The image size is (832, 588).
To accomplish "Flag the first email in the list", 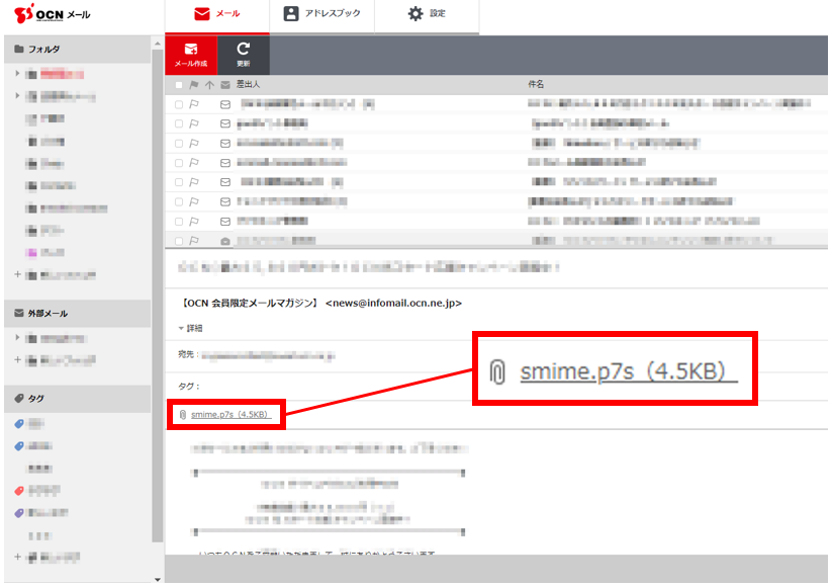I will (194, 104).
